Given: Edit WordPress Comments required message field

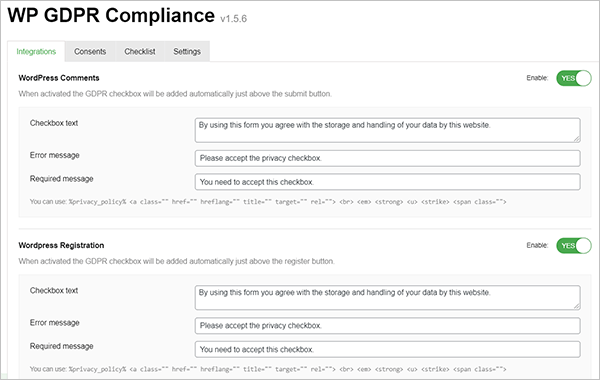Looking at the screenshot, I should pyautogui.click(x=387, y=182).
